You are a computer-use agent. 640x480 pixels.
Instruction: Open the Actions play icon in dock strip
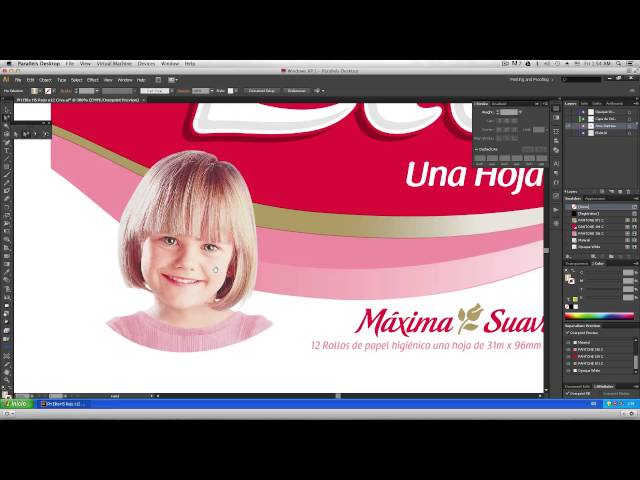[x=556, y=210]
